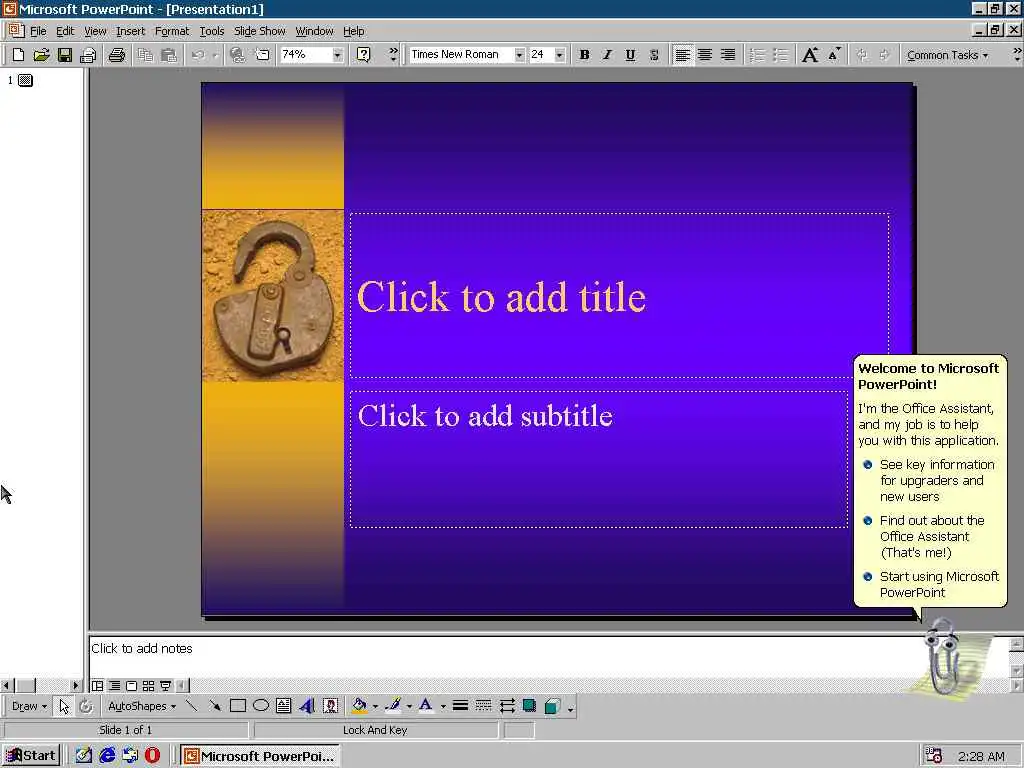1024x768 pixels.
Task: Open the Slide Show menu
Action: 259,31
